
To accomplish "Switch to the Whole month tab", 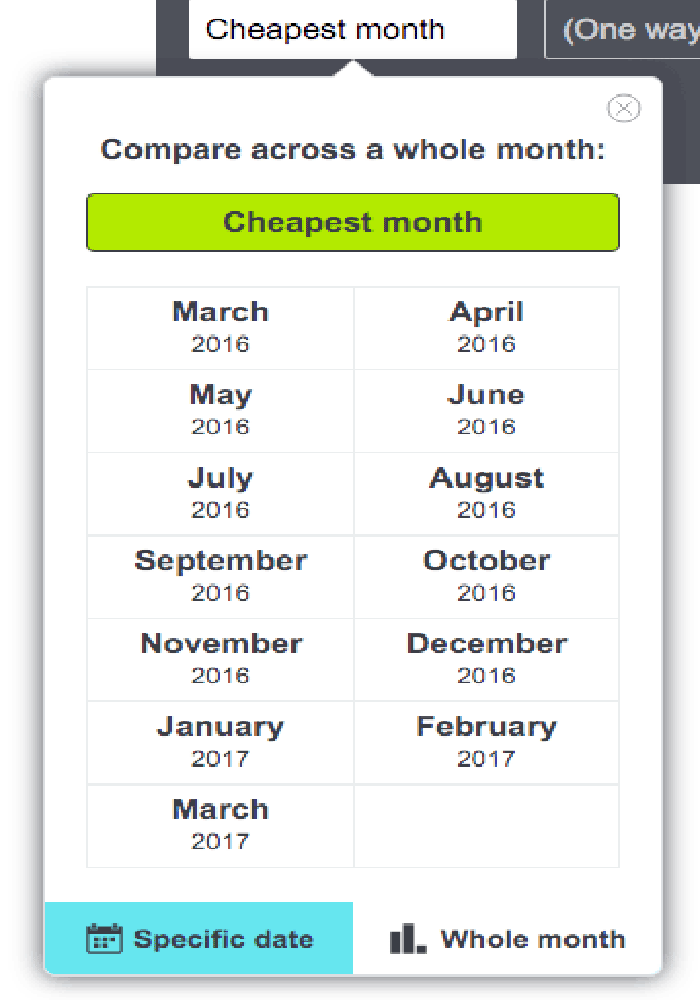I will [507, 938].
